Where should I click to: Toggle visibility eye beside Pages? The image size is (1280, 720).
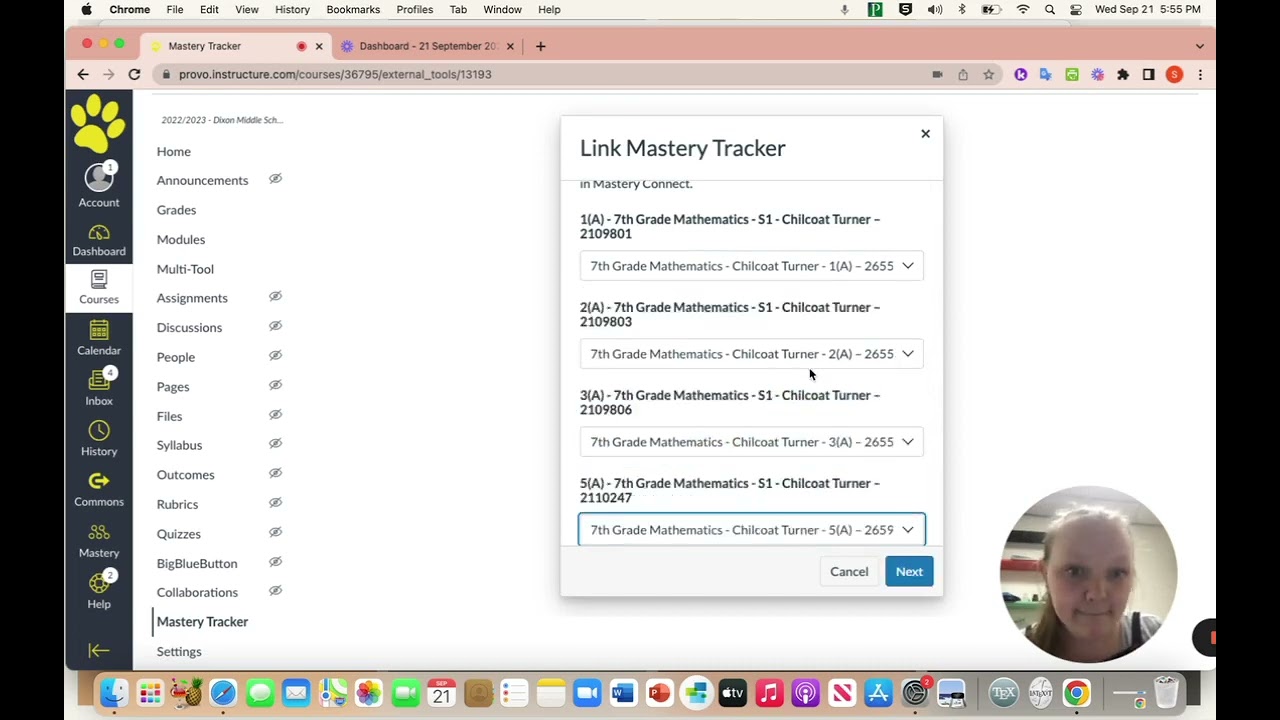click(275, 385)
